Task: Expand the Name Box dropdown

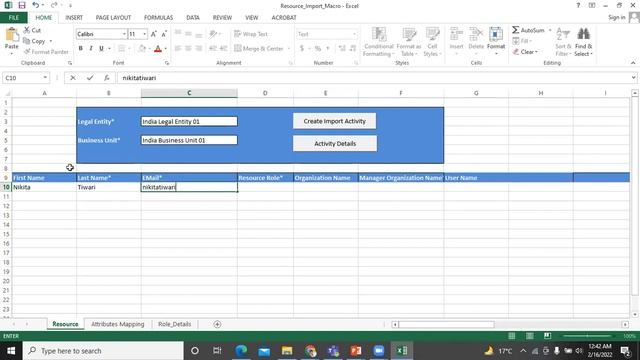Action: tap(45, 78)
